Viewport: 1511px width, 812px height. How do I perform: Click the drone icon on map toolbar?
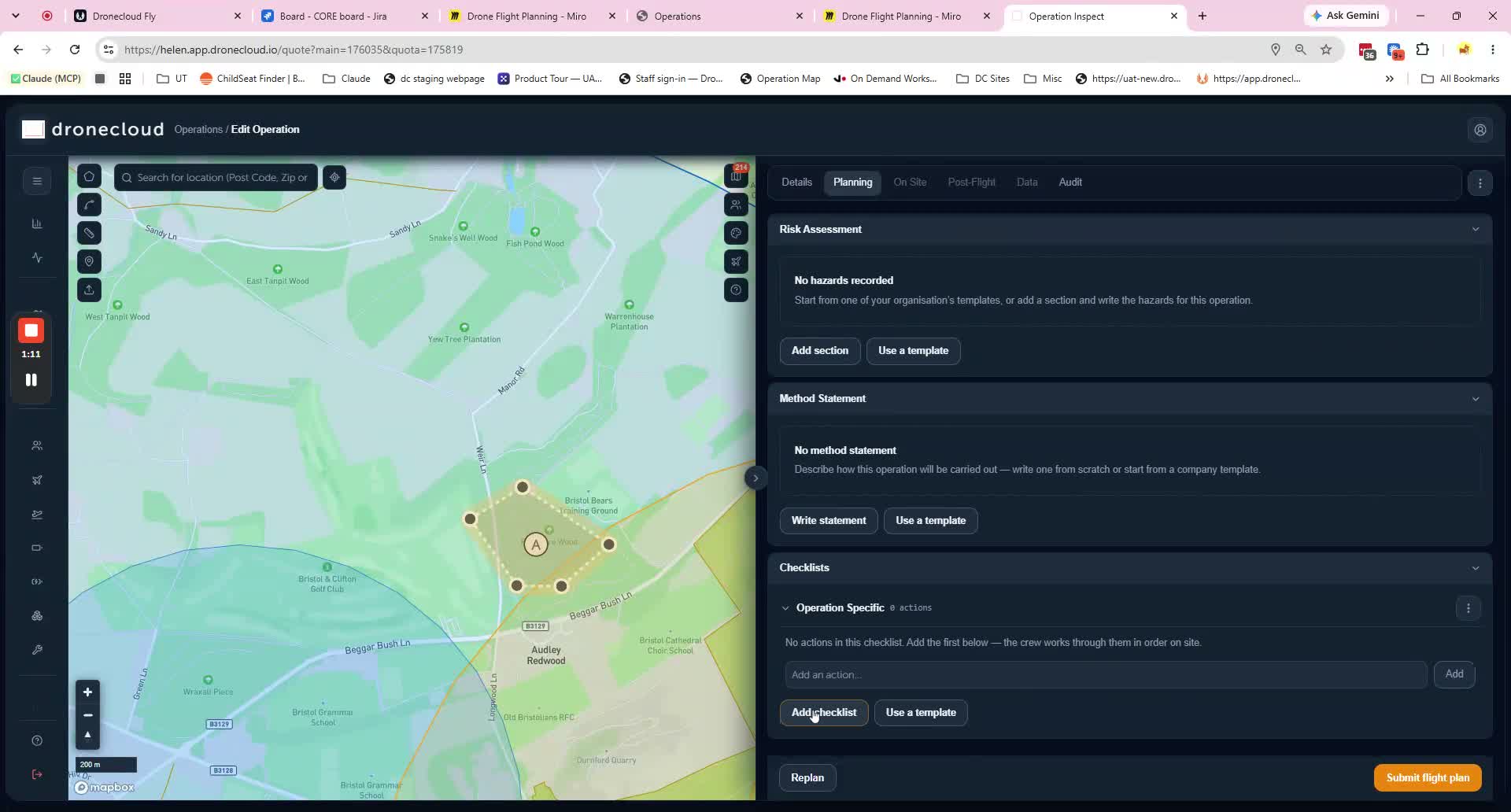point(736,261)
